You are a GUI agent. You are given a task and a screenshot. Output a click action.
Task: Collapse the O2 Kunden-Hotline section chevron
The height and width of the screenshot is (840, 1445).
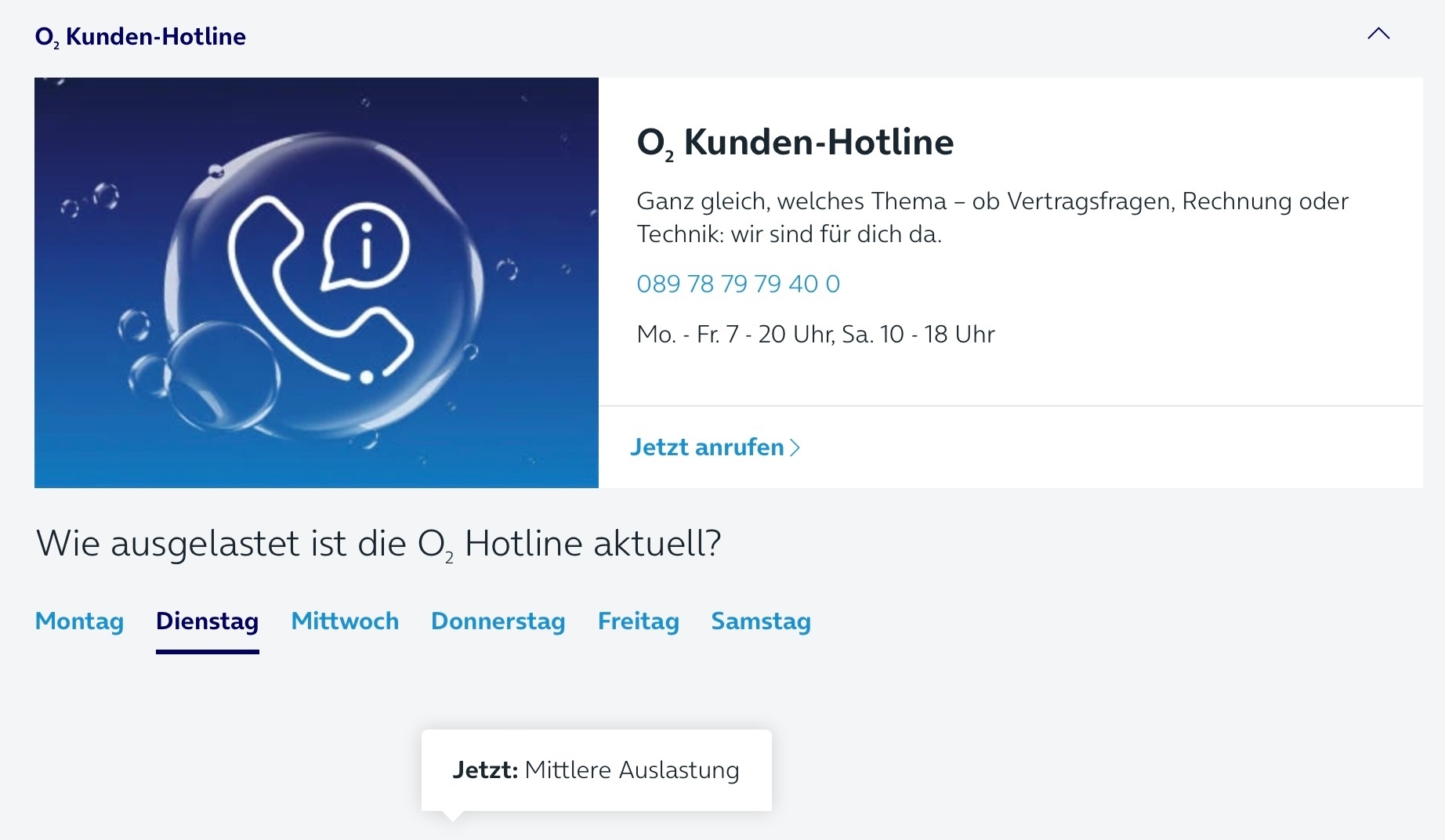(x=1378, y=34)
